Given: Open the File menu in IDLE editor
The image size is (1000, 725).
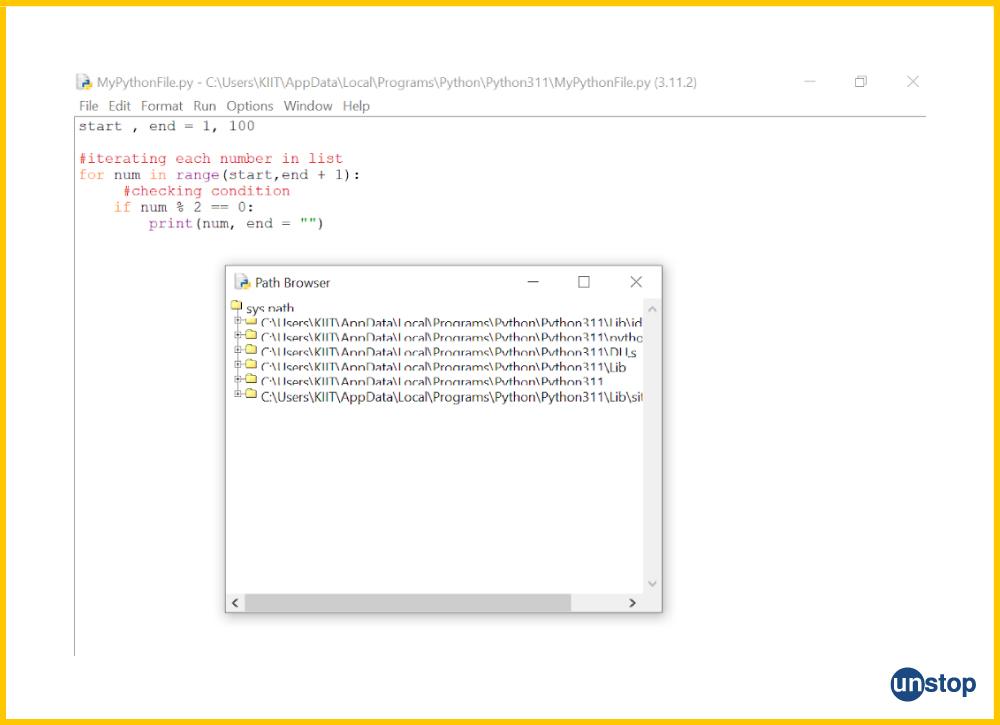Looking at the screenshot, I should pyautogui.click(x=89, y=106).
